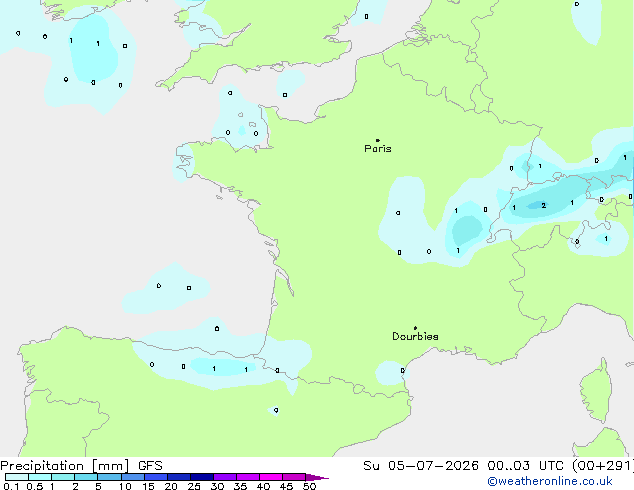Click the 'Precipitation [mm]' title text
This screenshot has width=634, height=490.
65,466
